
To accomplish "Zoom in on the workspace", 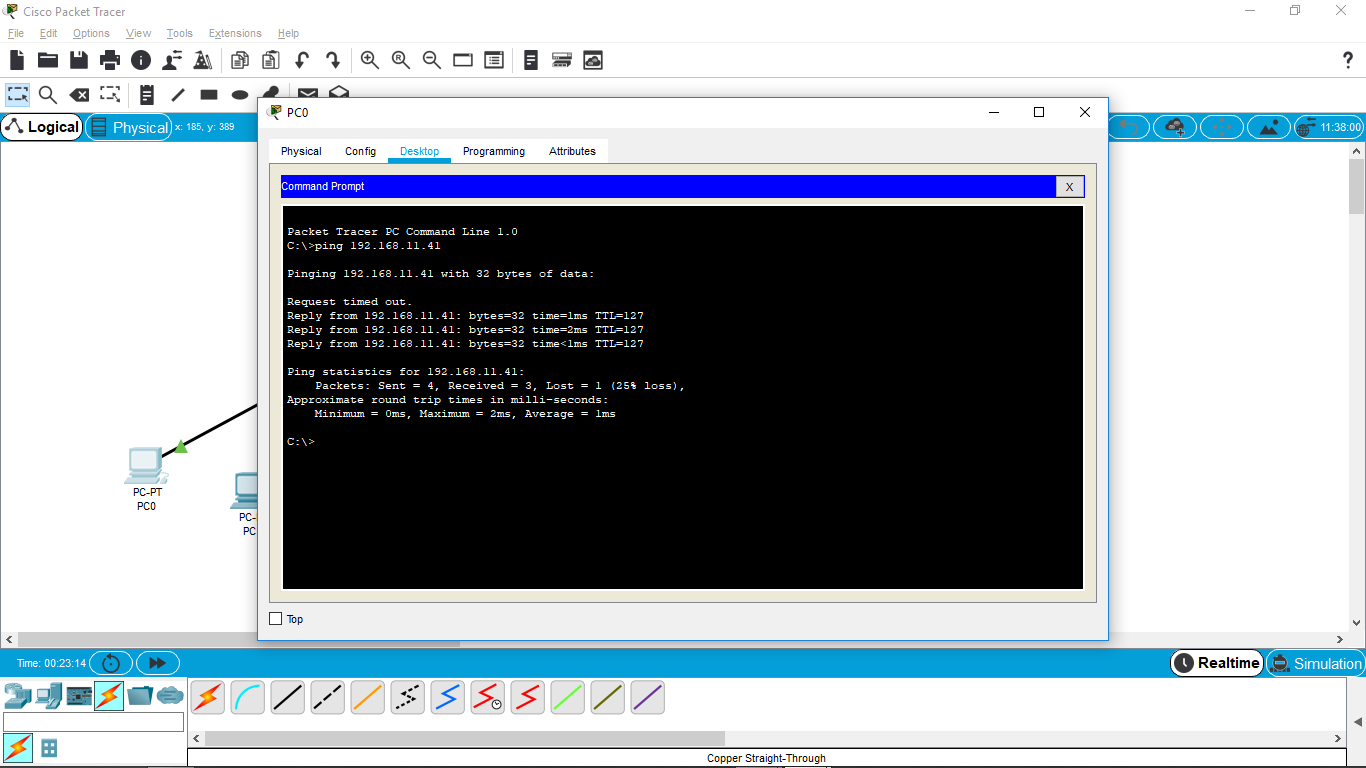I will 370,60.
